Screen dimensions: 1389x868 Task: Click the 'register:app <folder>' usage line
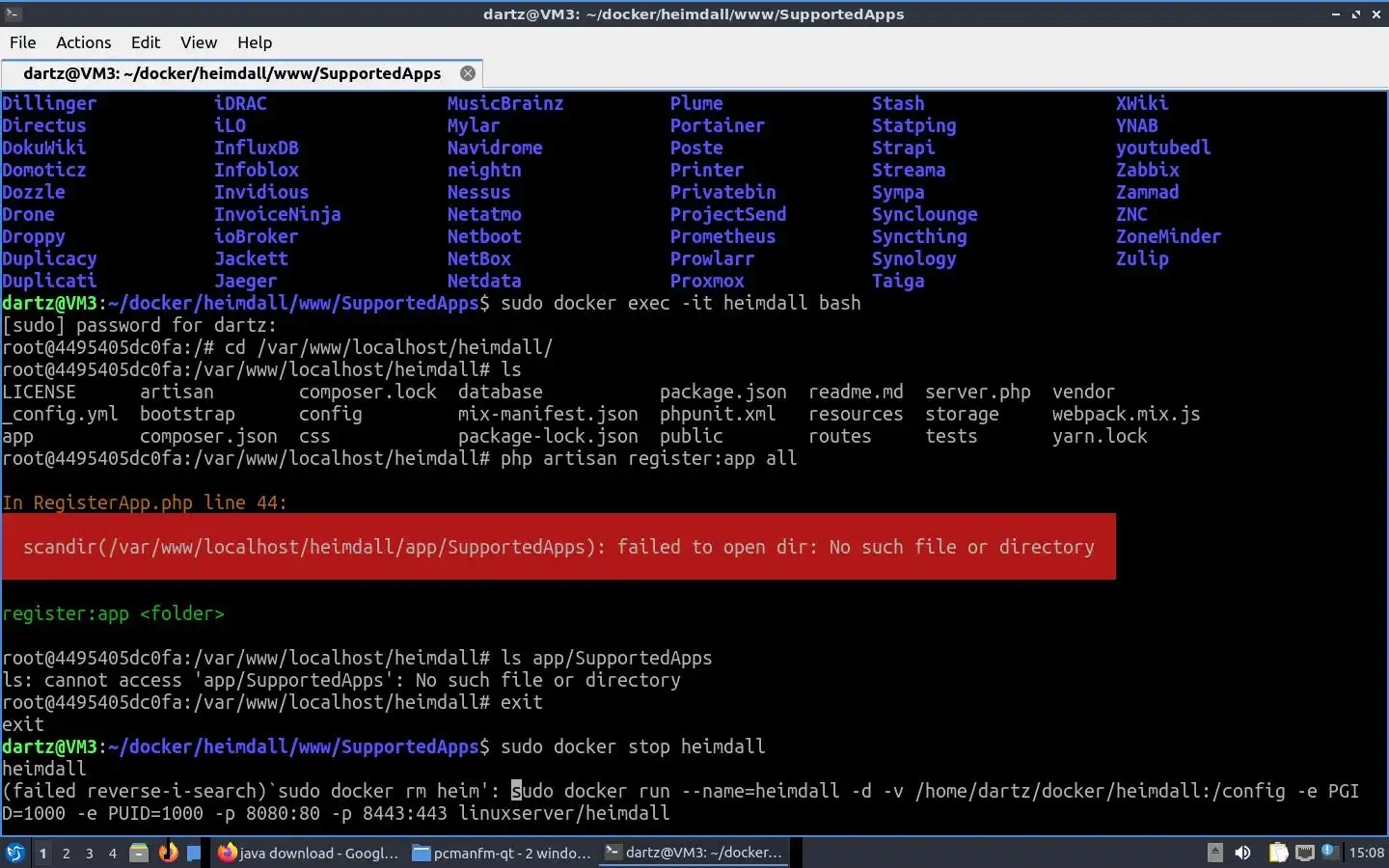point(113,613)
